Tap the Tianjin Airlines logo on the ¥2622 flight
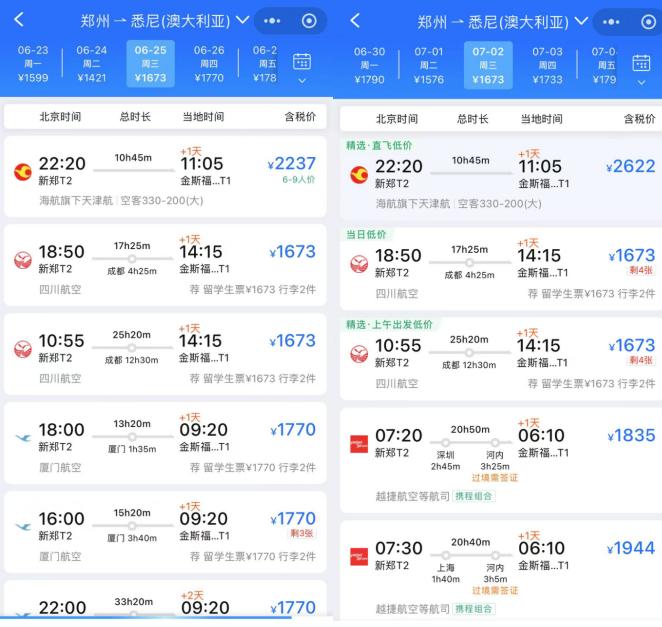The width and height of the screenshot is (662, 627). pyautogui.click(x=359, y=175)
